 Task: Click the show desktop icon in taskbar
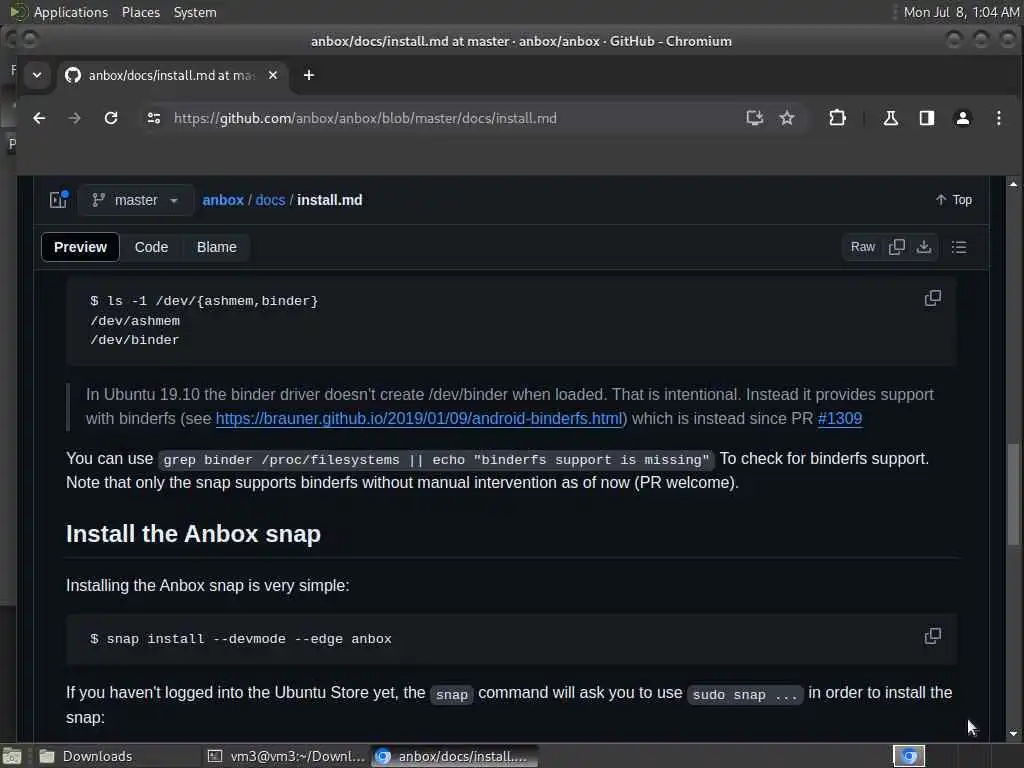tap(12, 756)
